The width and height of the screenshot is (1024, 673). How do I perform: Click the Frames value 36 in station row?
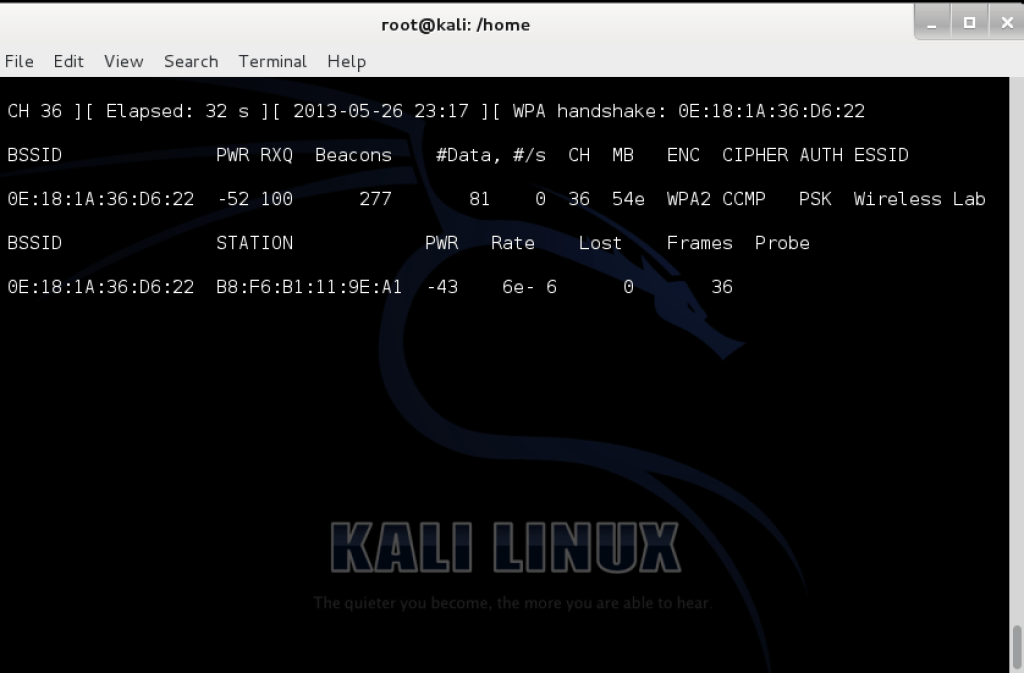coord(722,287)
